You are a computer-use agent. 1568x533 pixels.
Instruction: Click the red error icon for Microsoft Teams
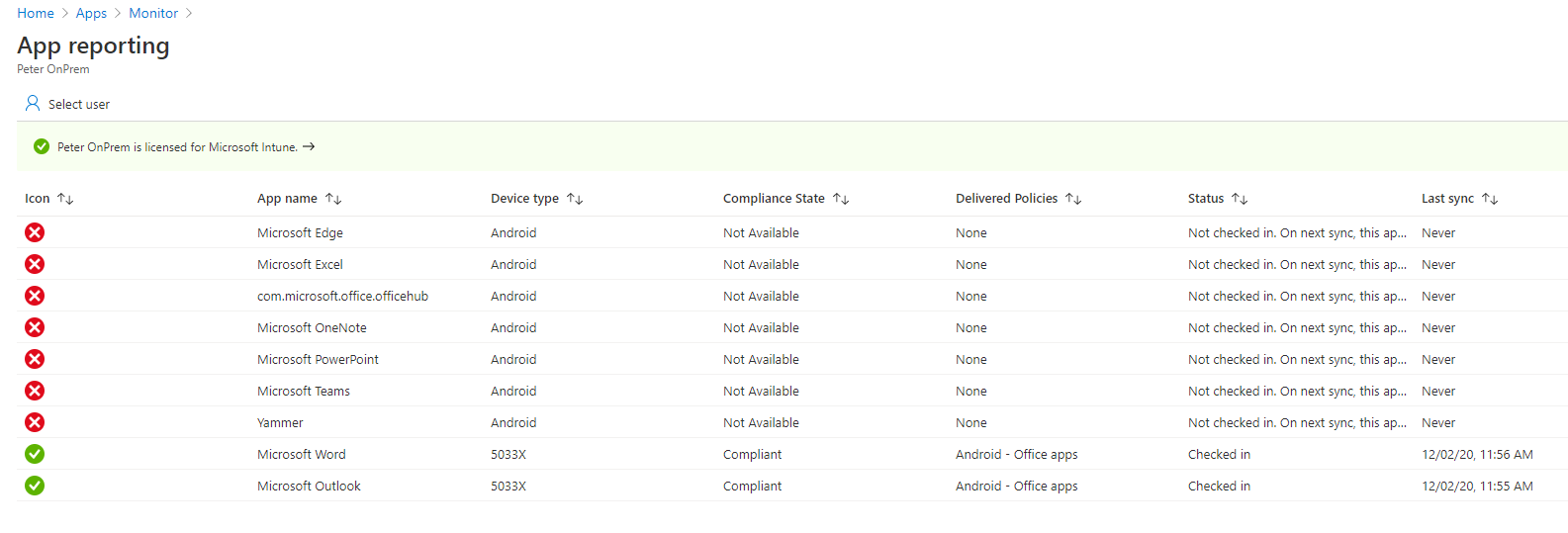35,391
